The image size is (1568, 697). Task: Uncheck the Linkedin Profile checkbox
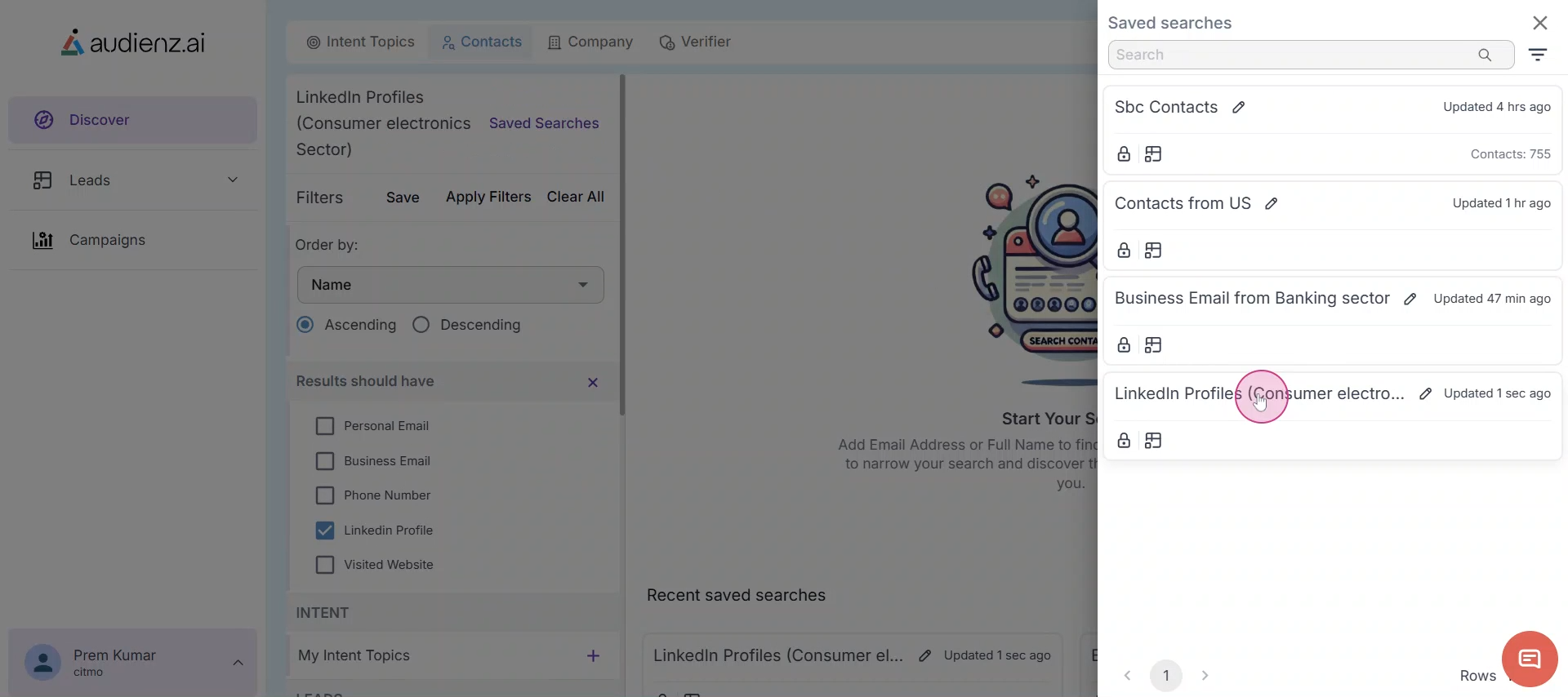click(325, 531)
